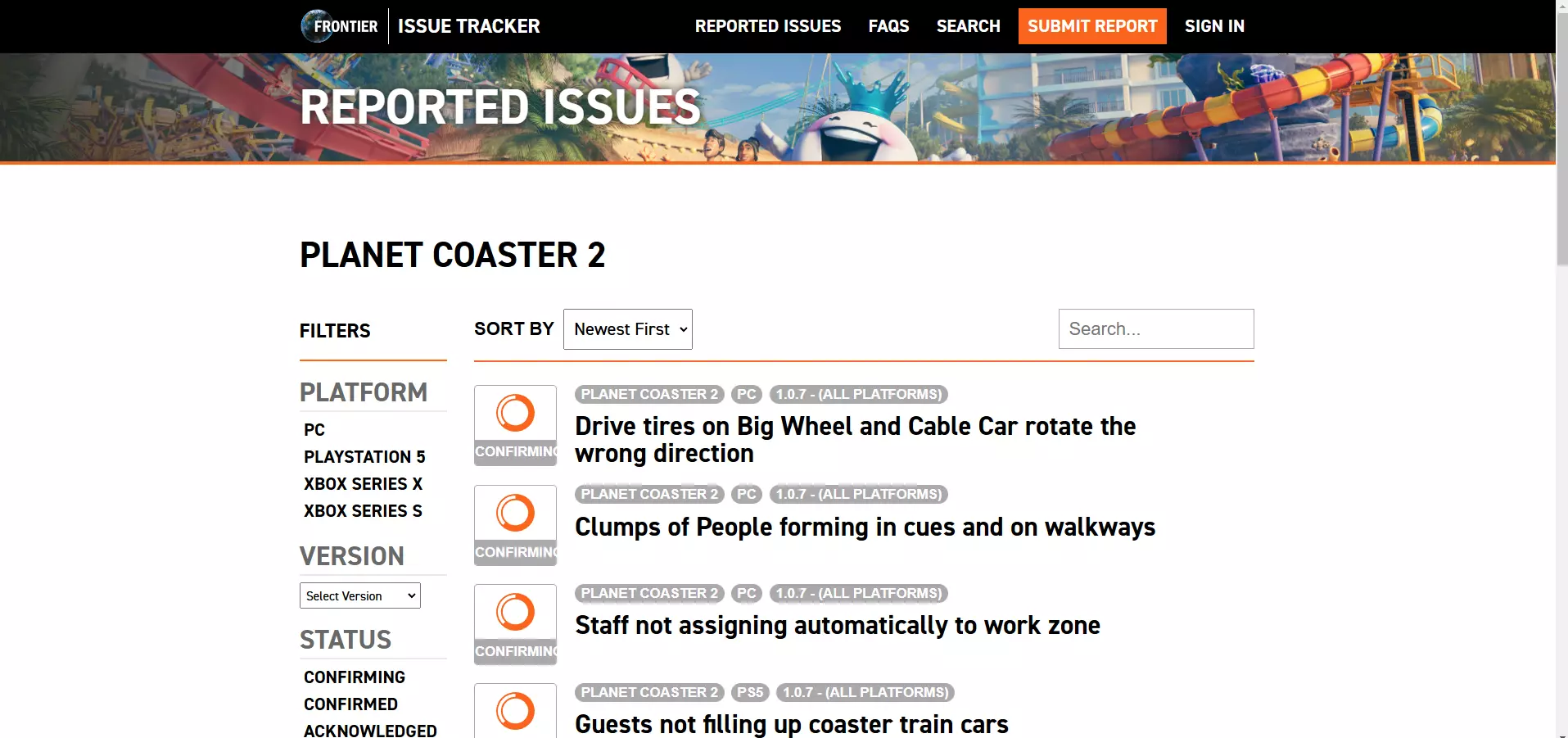This screenshot has height=738, width=1568.
Task: Go to Reported Issues in the top navigation
Action: (x=768, y=26)
